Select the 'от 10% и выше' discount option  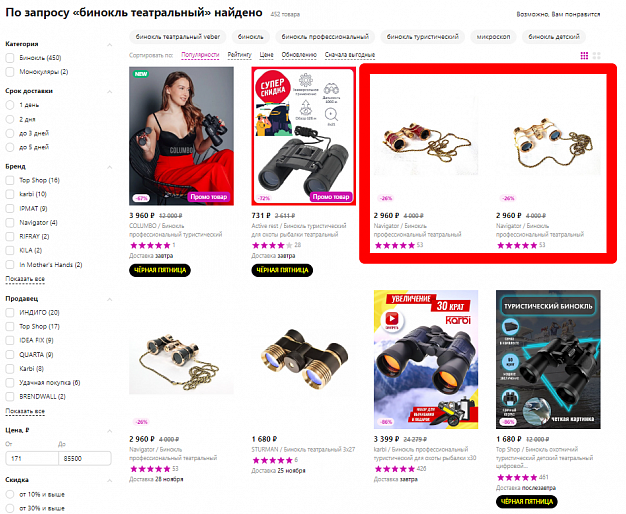tap(10, 494)
